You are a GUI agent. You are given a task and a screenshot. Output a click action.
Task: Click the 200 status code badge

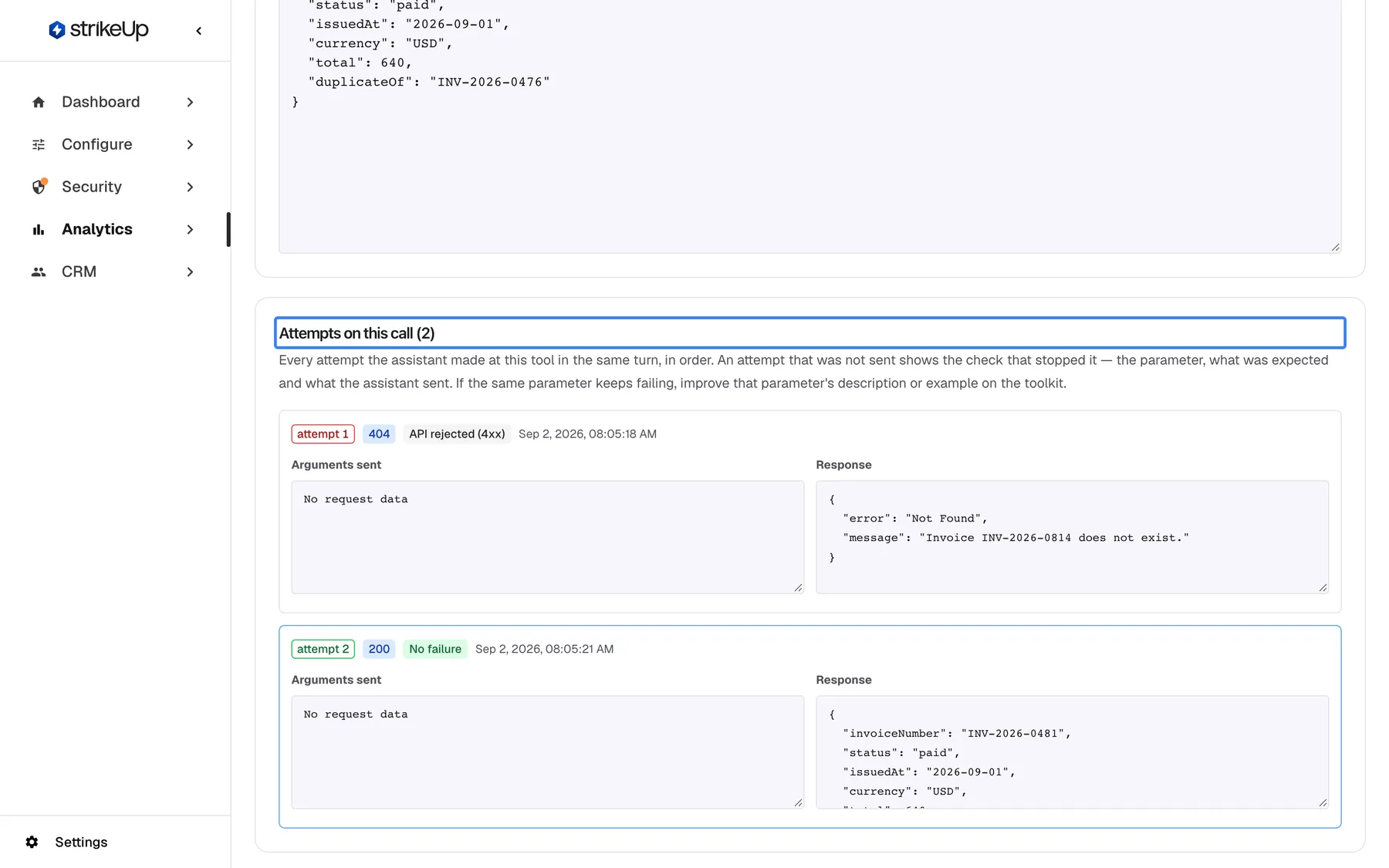(x=379, y=649)
